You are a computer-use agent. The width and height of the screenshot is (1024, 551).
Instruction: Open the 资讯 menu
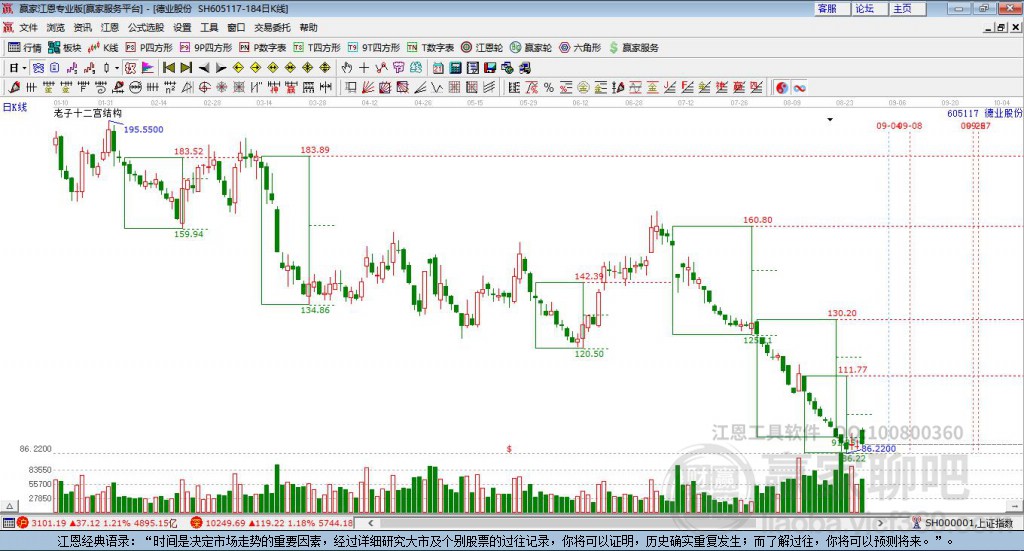coord(82,27)
